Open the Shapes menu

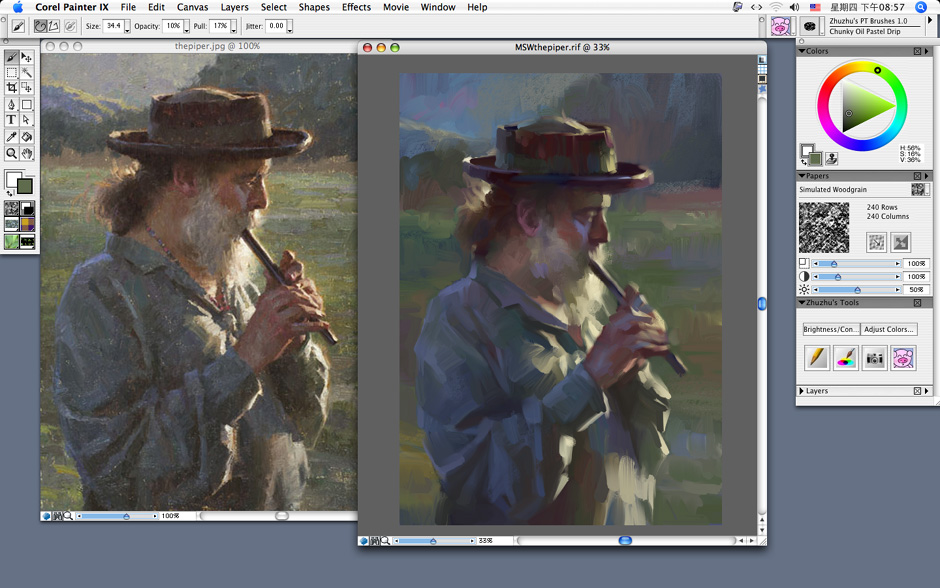314,7
